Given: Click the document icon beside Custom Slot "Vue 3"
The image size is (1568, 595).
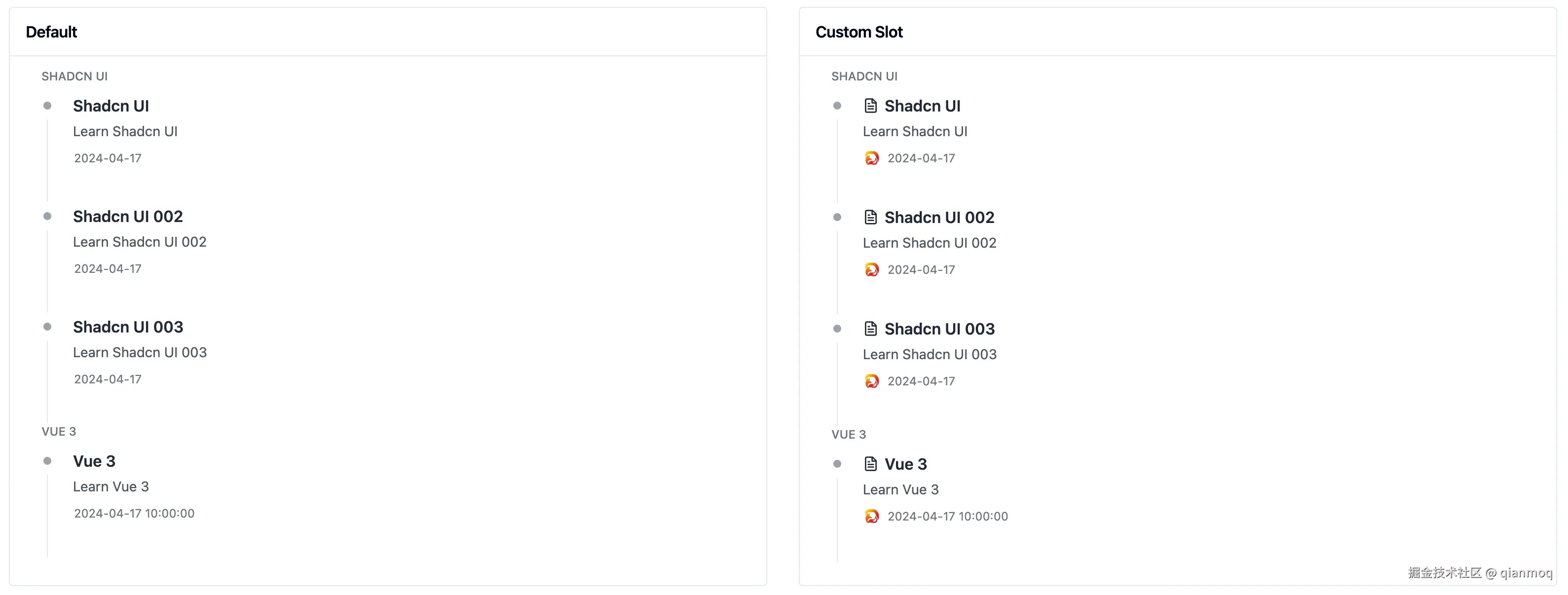Looking at the screenshot, I should [x=870, y=464].
